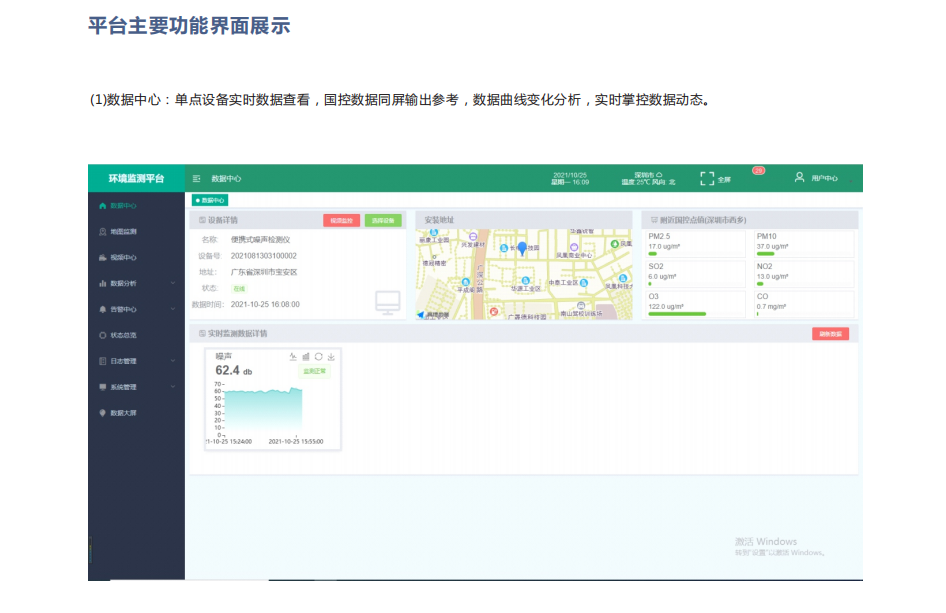Expand the 告警中心 chevron arrow
This screenshot has width=946, height=613.
pyautogui.click(x=173, y=309)
